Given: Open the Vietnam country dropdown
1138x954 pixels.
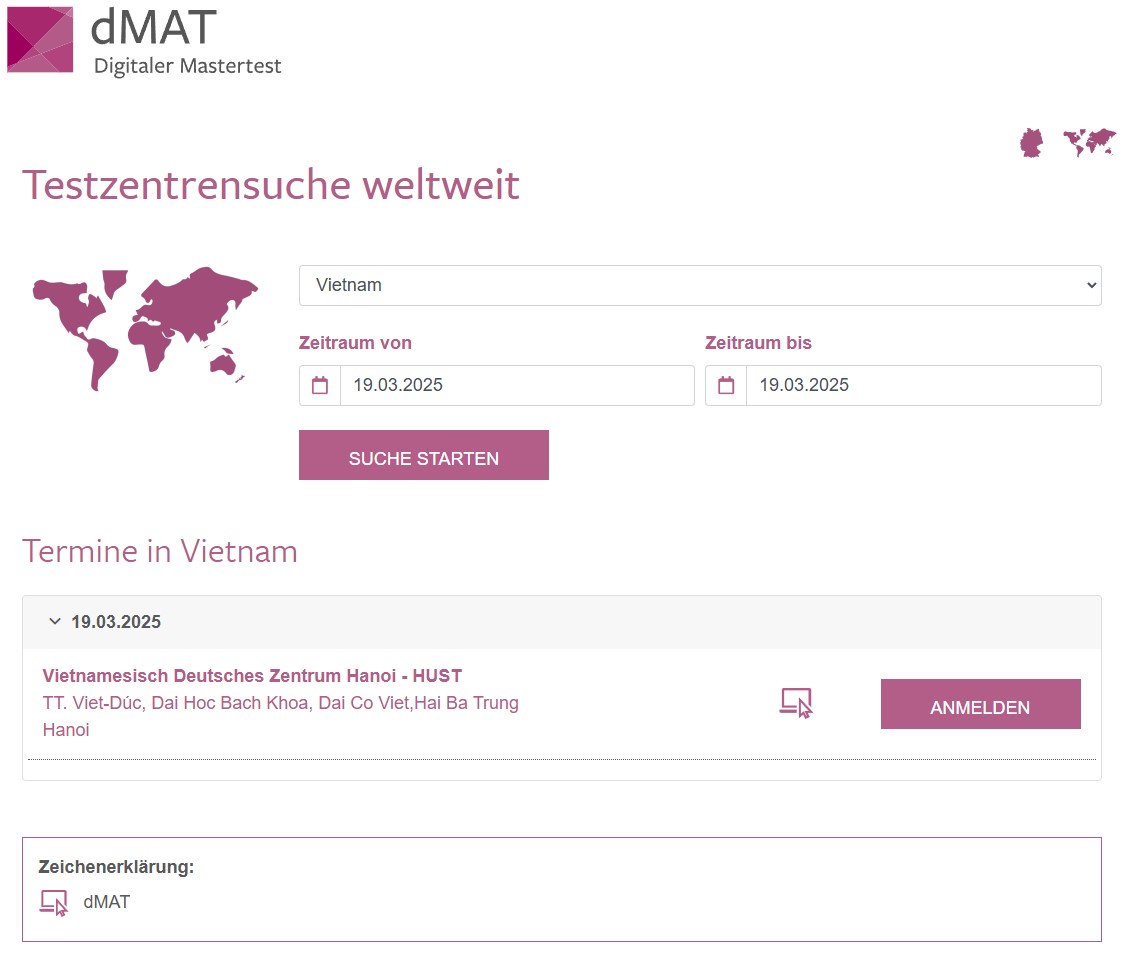Looking at the screenshot, I should [x=700, y=285].
